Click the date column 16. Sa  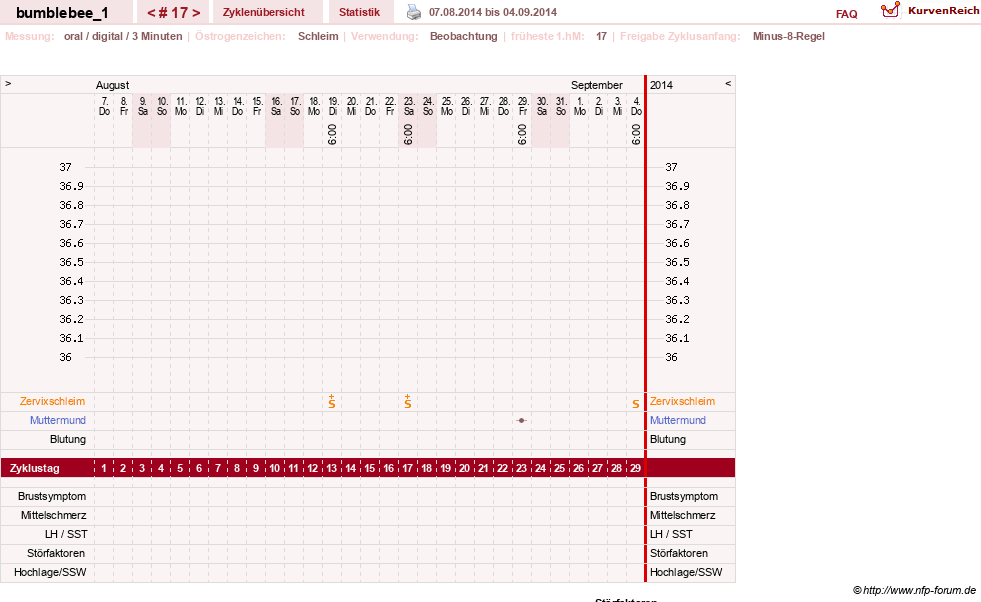276,106
